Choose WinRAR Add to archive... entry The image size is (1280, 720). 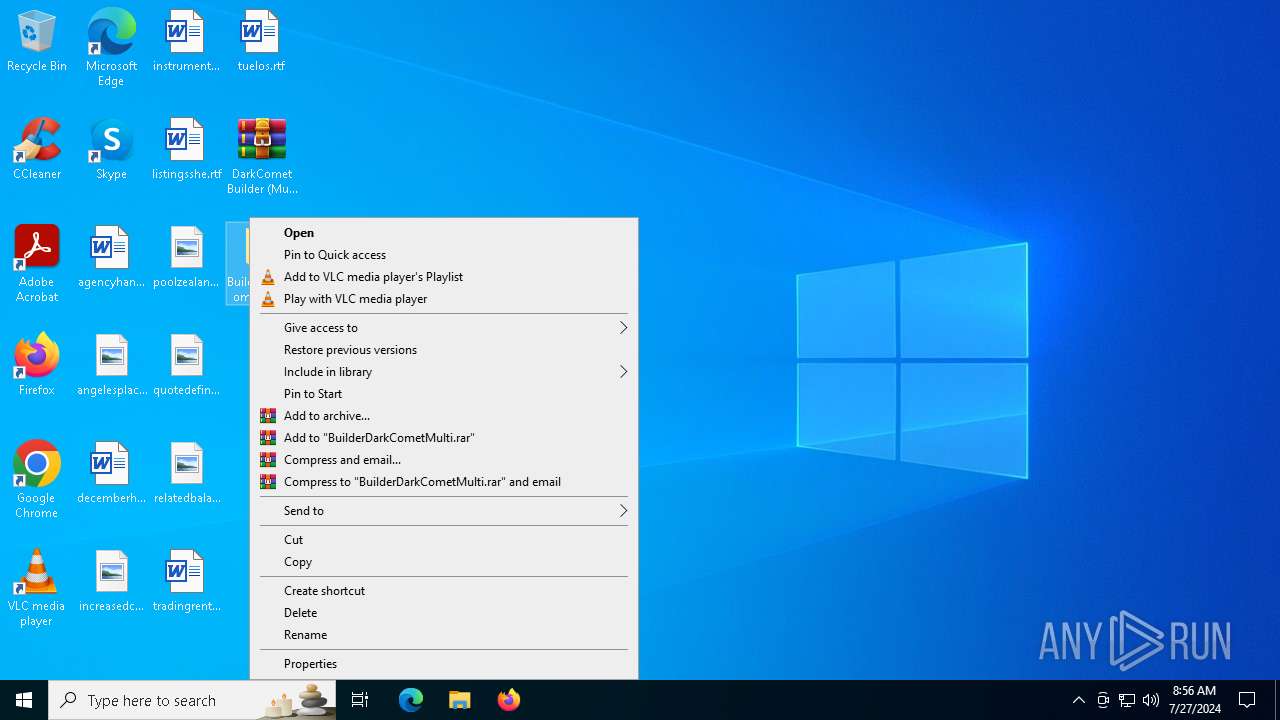click(x=443, y=416)
